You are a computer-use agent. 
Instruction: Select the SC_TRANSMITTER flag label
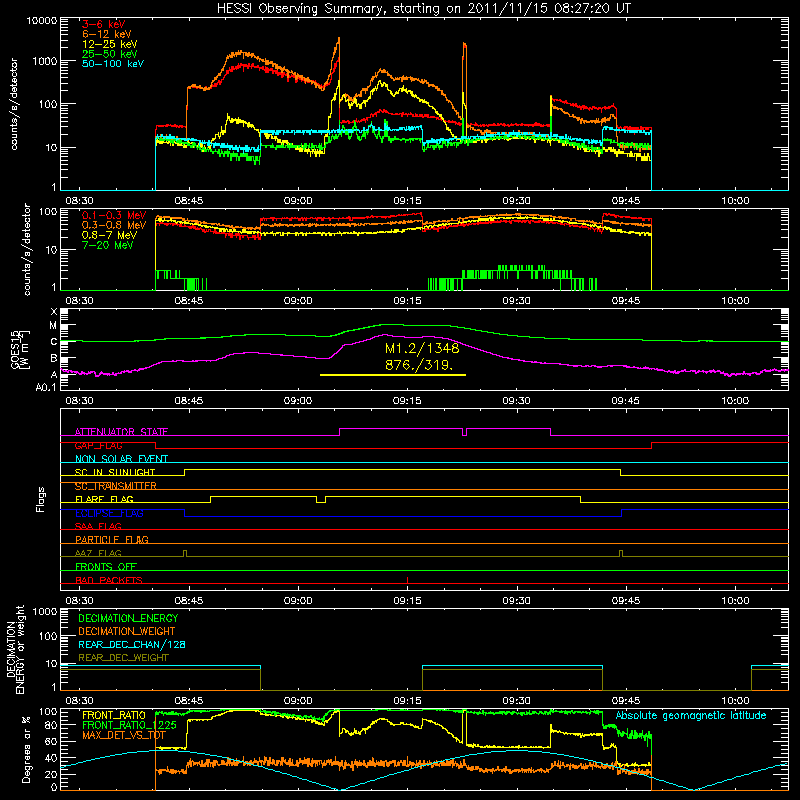coord(116,486)
